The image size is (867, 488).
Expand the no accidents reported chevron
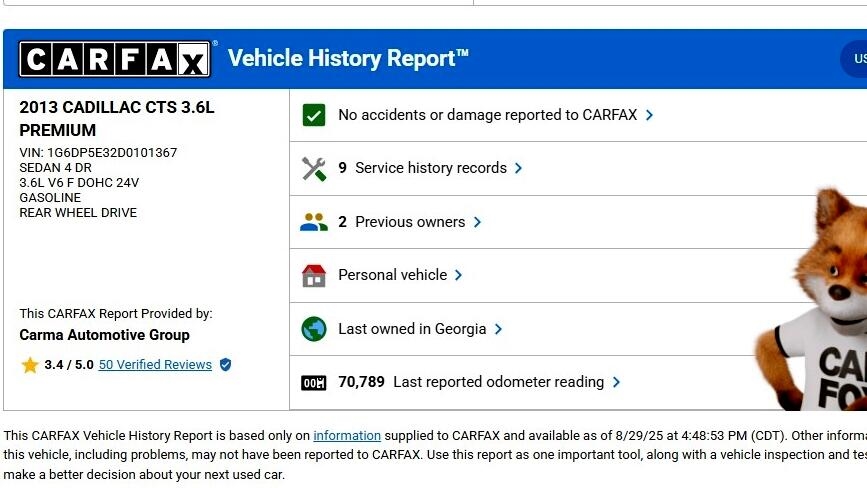pyautogui.click(x=650, y=115)
